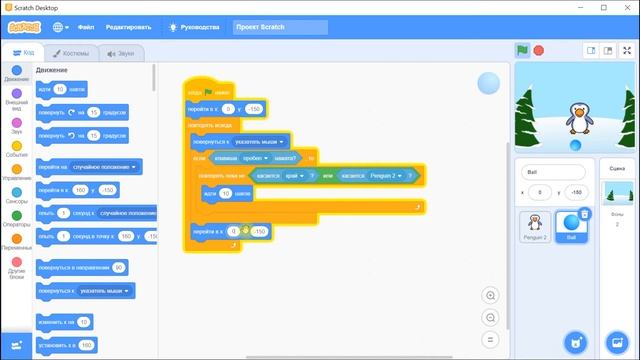Edit the 10 steps value in script block
The image size is (640, 360).
[225, 193]
